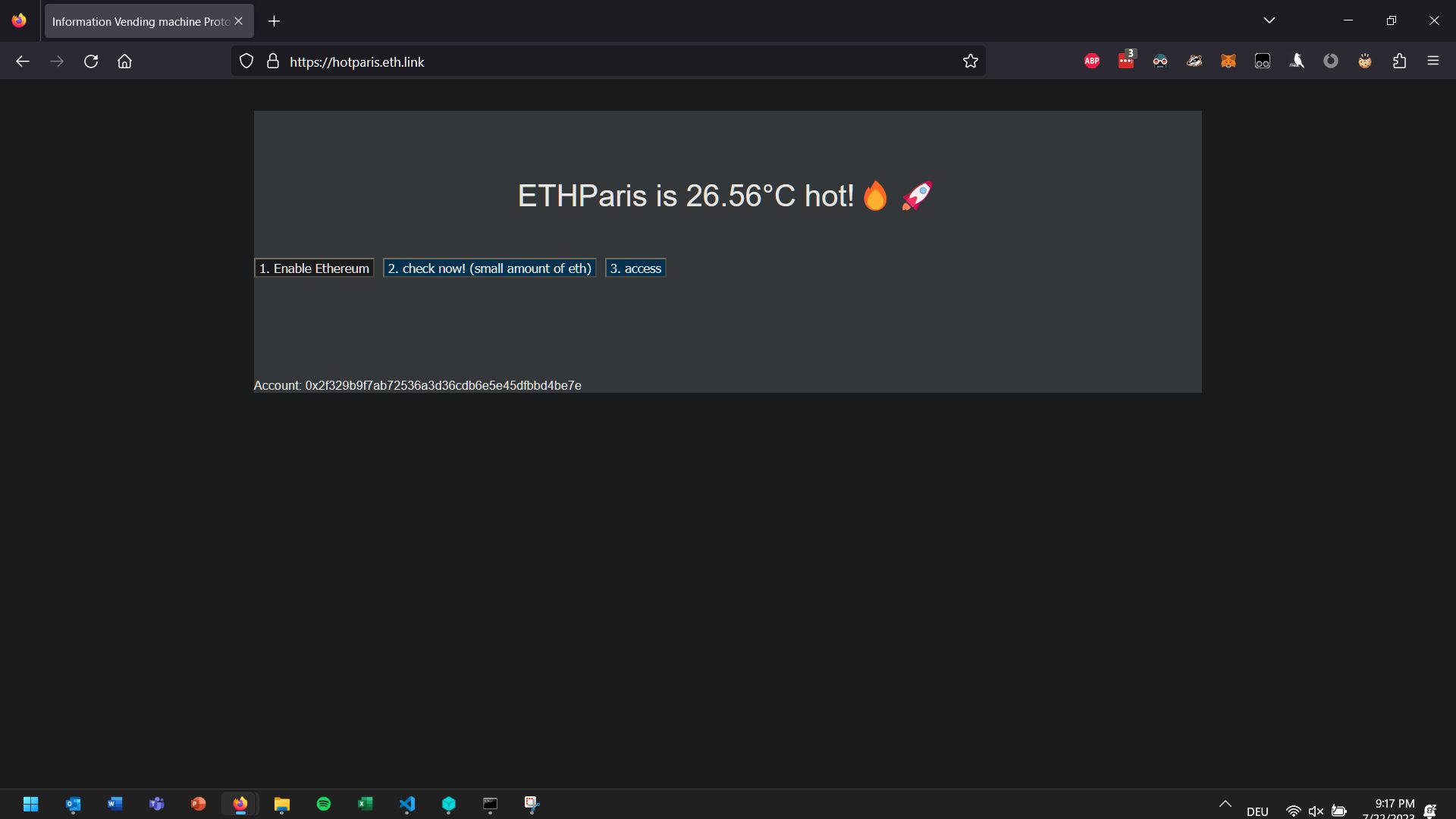1456x819 pixels.
Task: Open the Firefox hamburger application menu
Action: (x=1433, y=61)
